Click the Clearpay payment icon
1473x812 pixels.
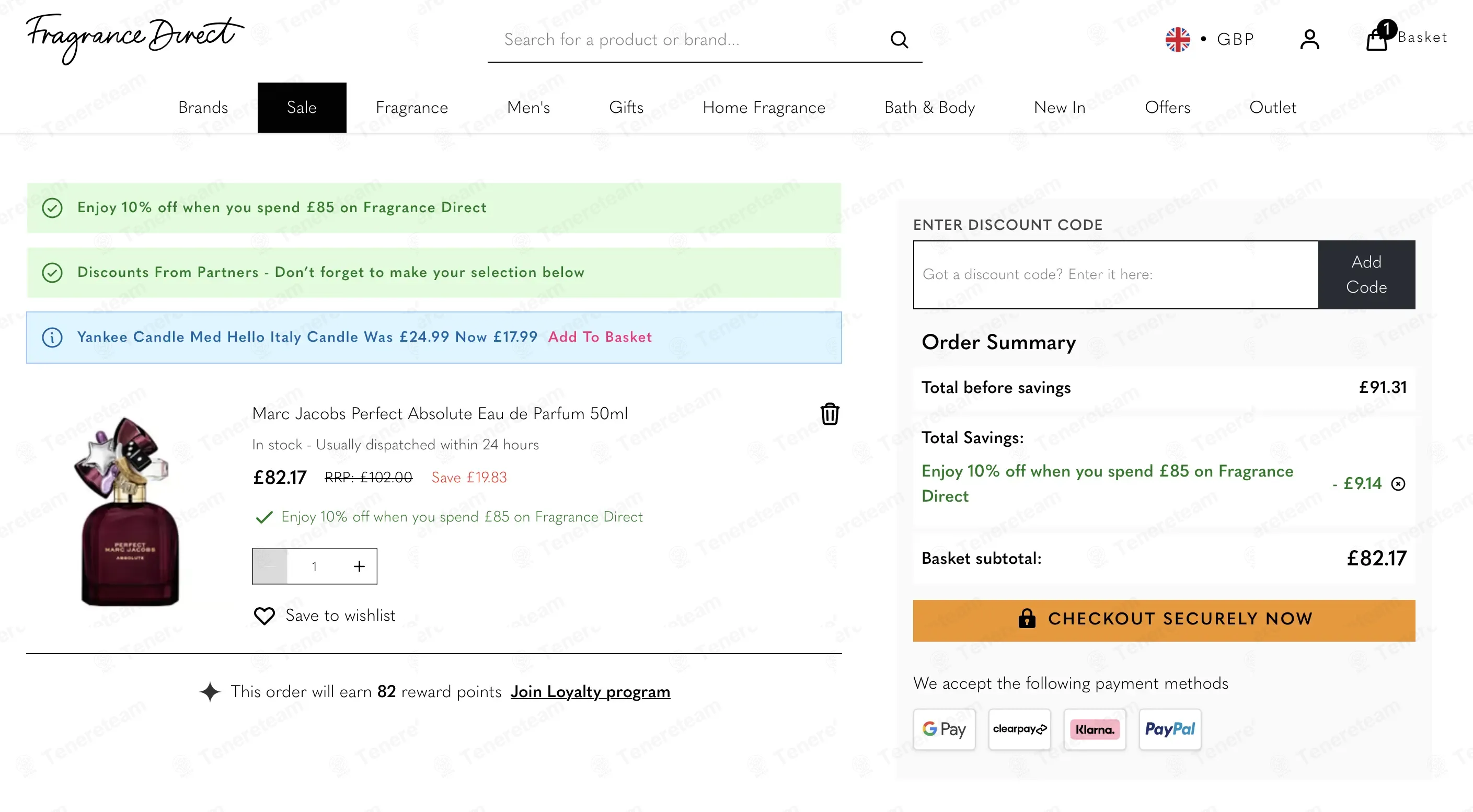coord(1020,729)
